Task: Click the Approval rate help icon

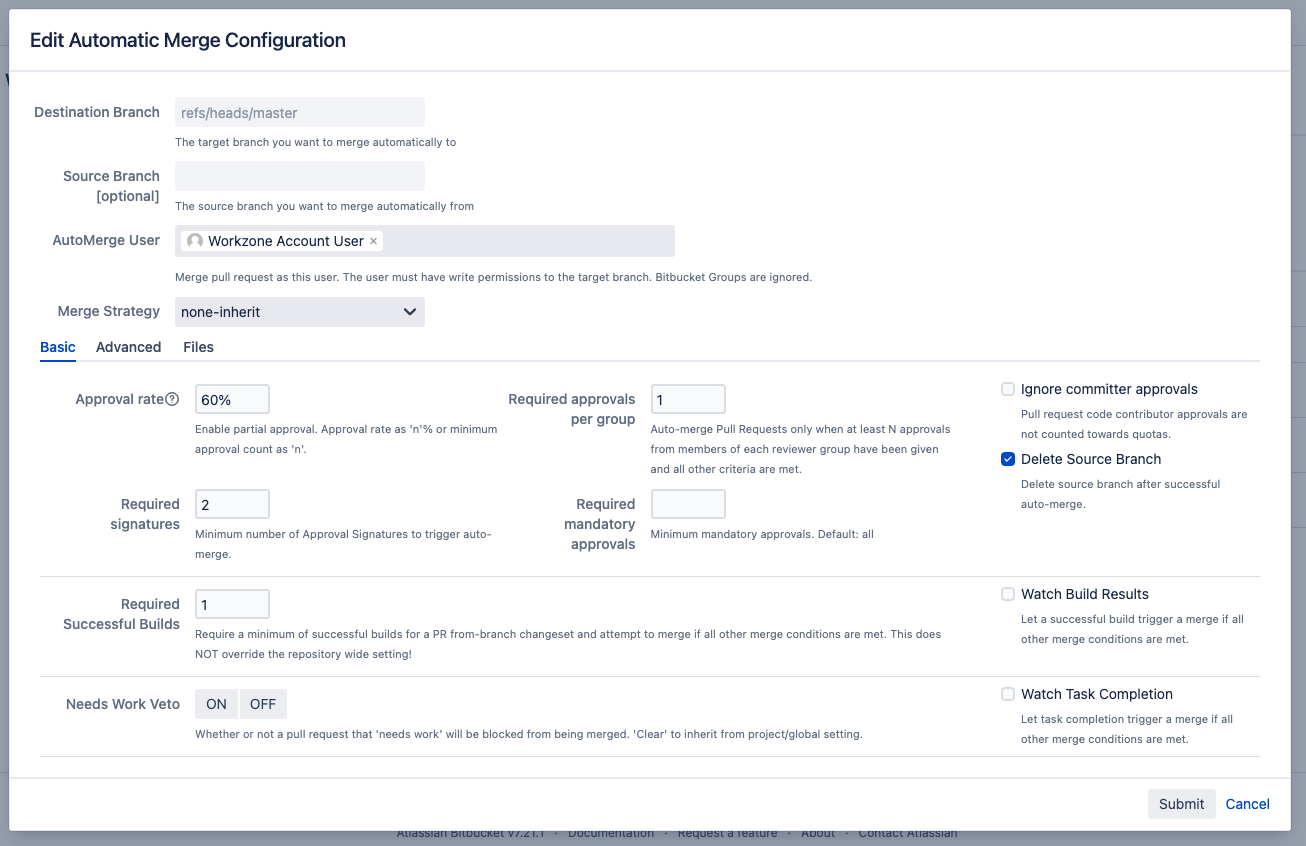Action: 171,398
